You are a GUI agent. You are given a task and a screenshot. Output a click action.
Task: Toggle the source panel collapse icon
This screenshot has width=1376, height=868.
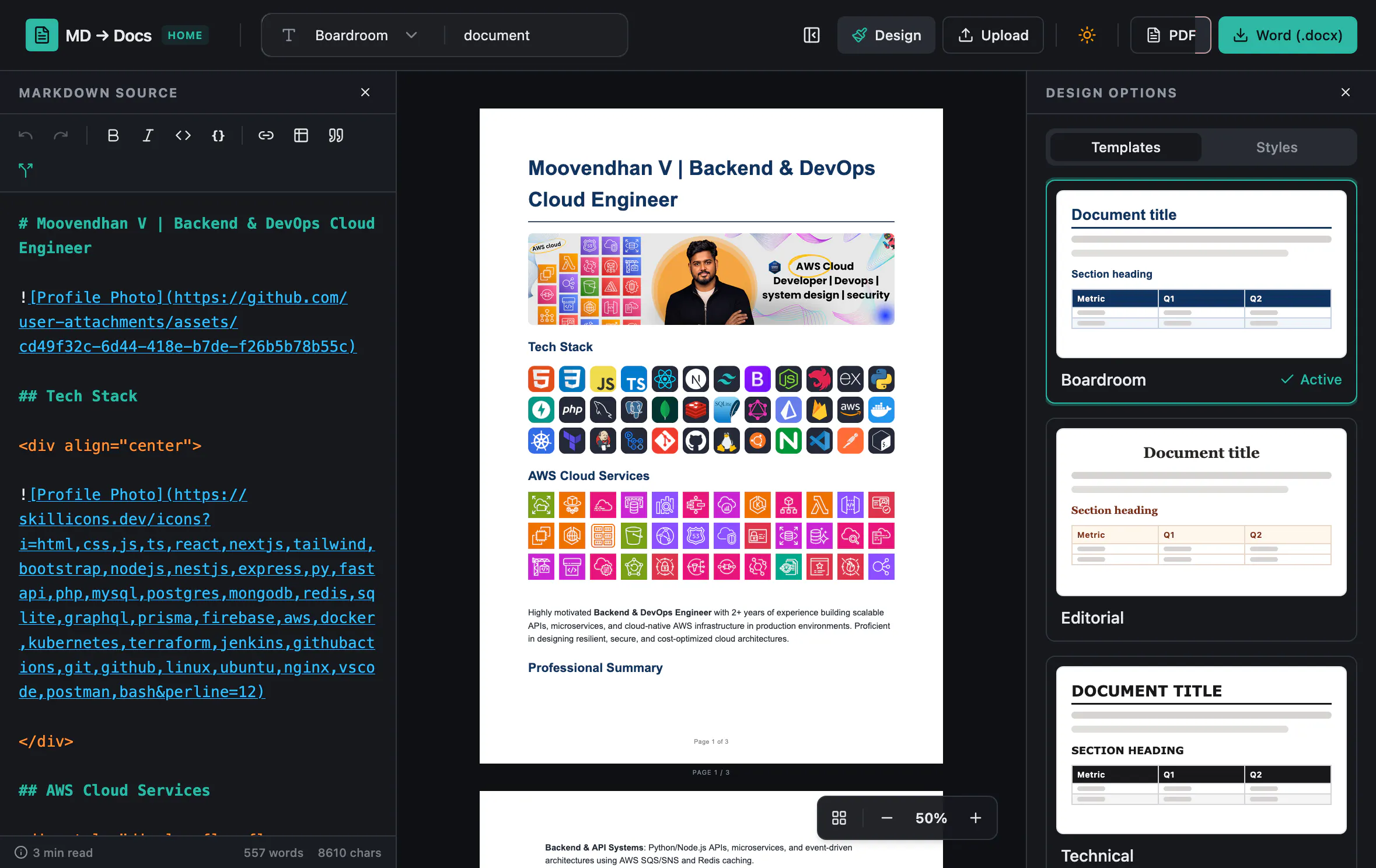click(x=811, y=35)
